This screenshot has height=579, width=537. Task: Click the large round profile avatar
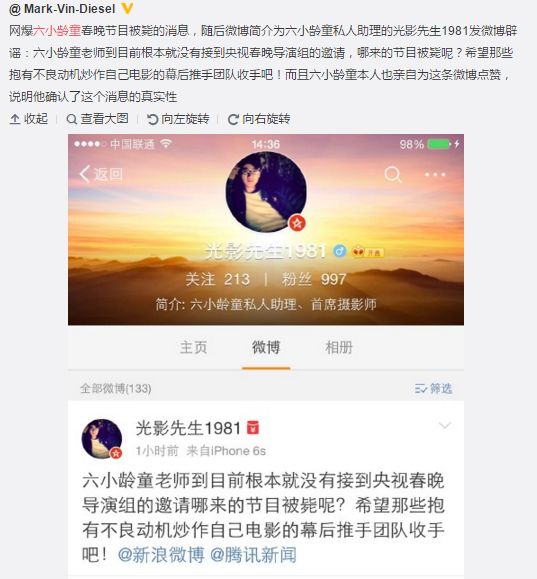(x=266, y=192)
